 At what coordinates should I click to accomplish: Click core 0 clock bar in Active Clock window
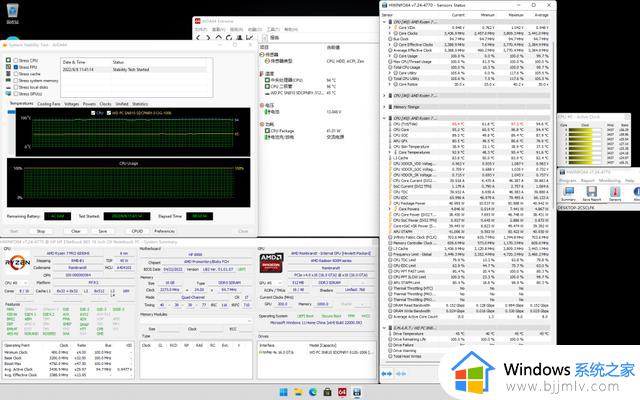(584, 130)
